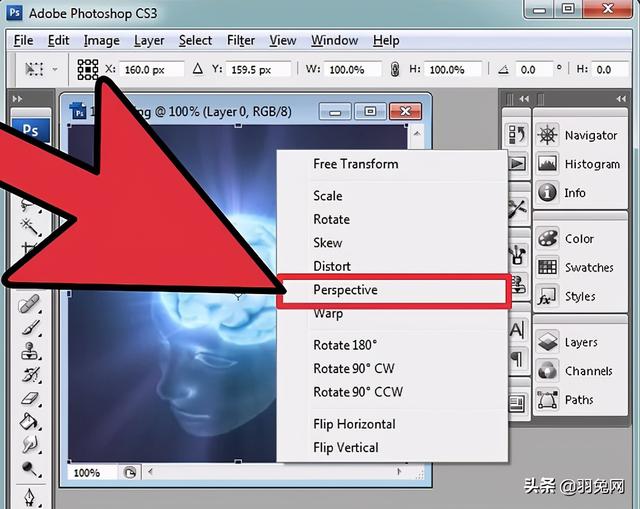Viewport: 640px width, 509px height.
Task: Open the Image menu
Action: [102, 40]
